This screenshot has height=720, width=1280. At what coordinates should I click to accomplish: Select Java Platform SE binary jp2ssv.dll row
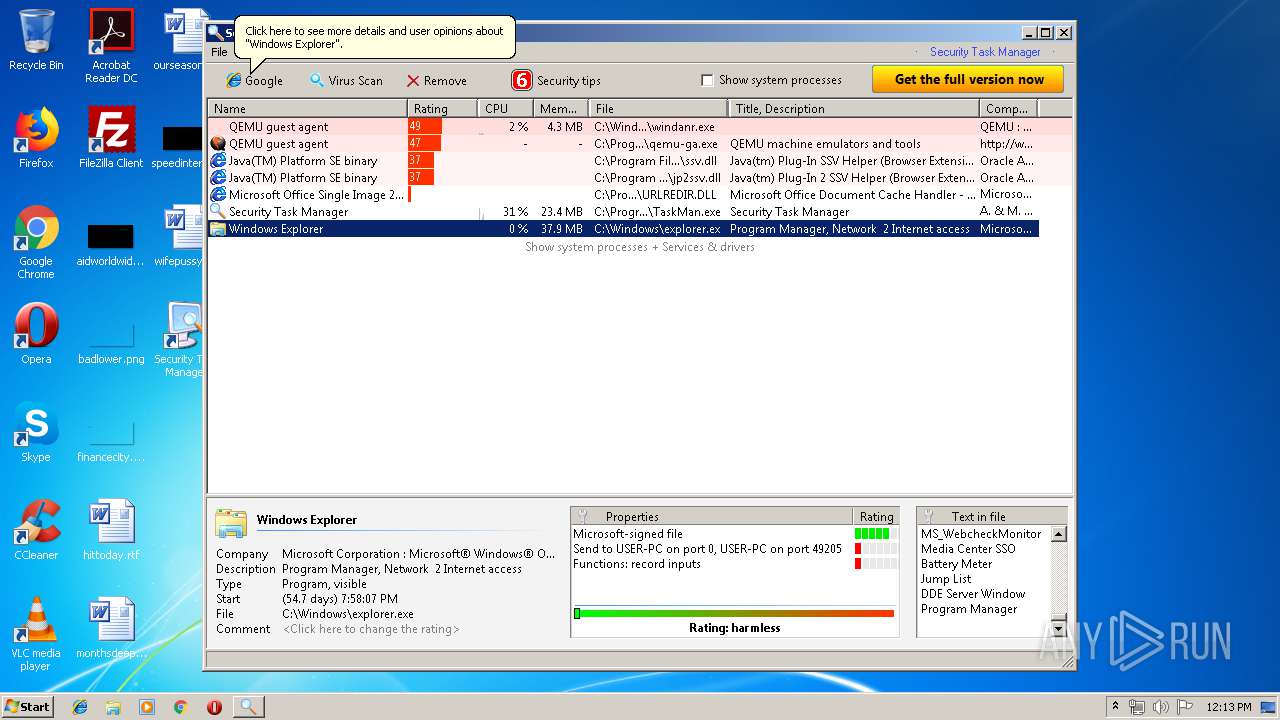(623, 178)
